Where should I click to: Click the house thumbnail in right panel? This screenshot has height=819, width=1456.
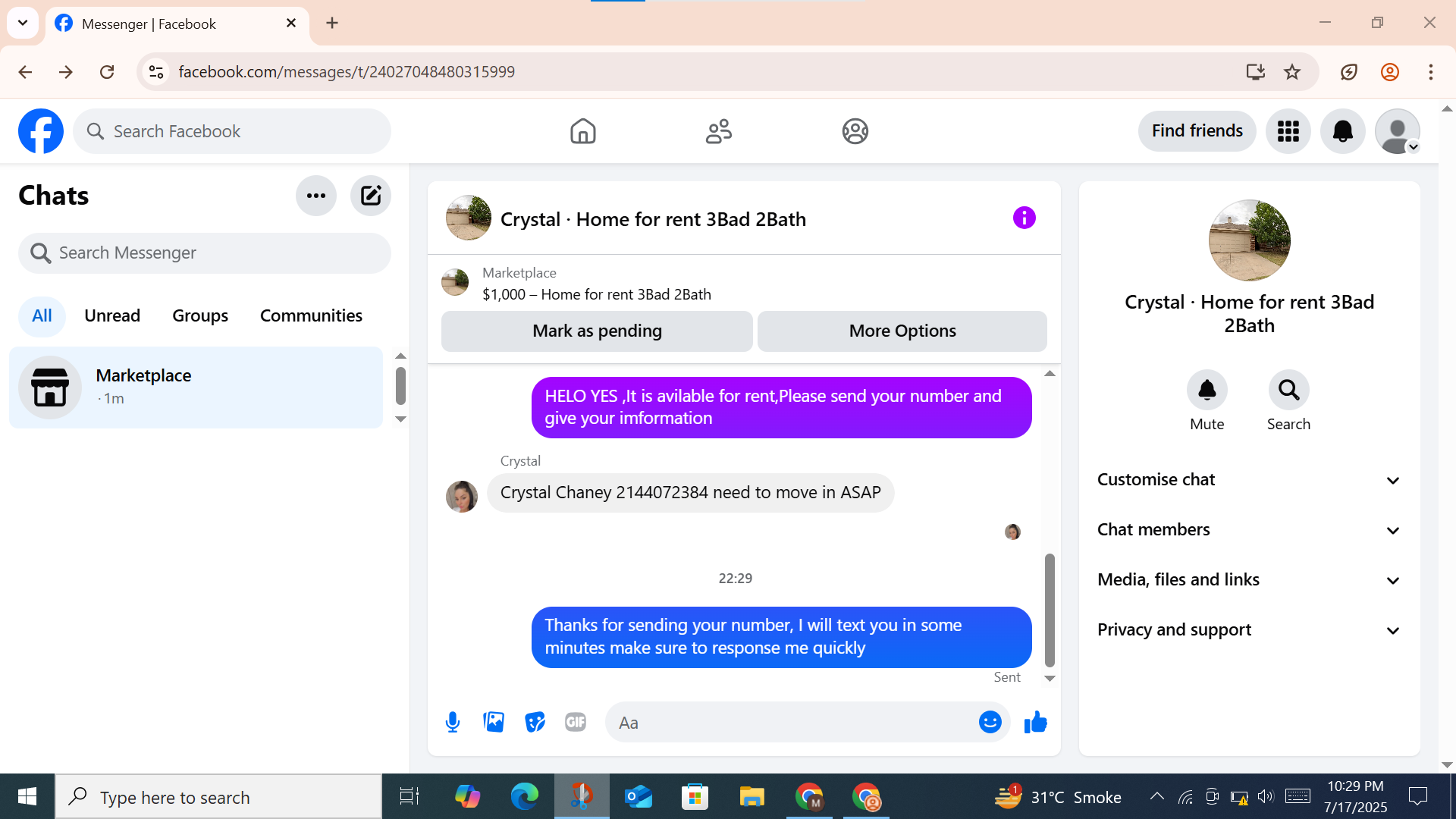pos(1249,240)
